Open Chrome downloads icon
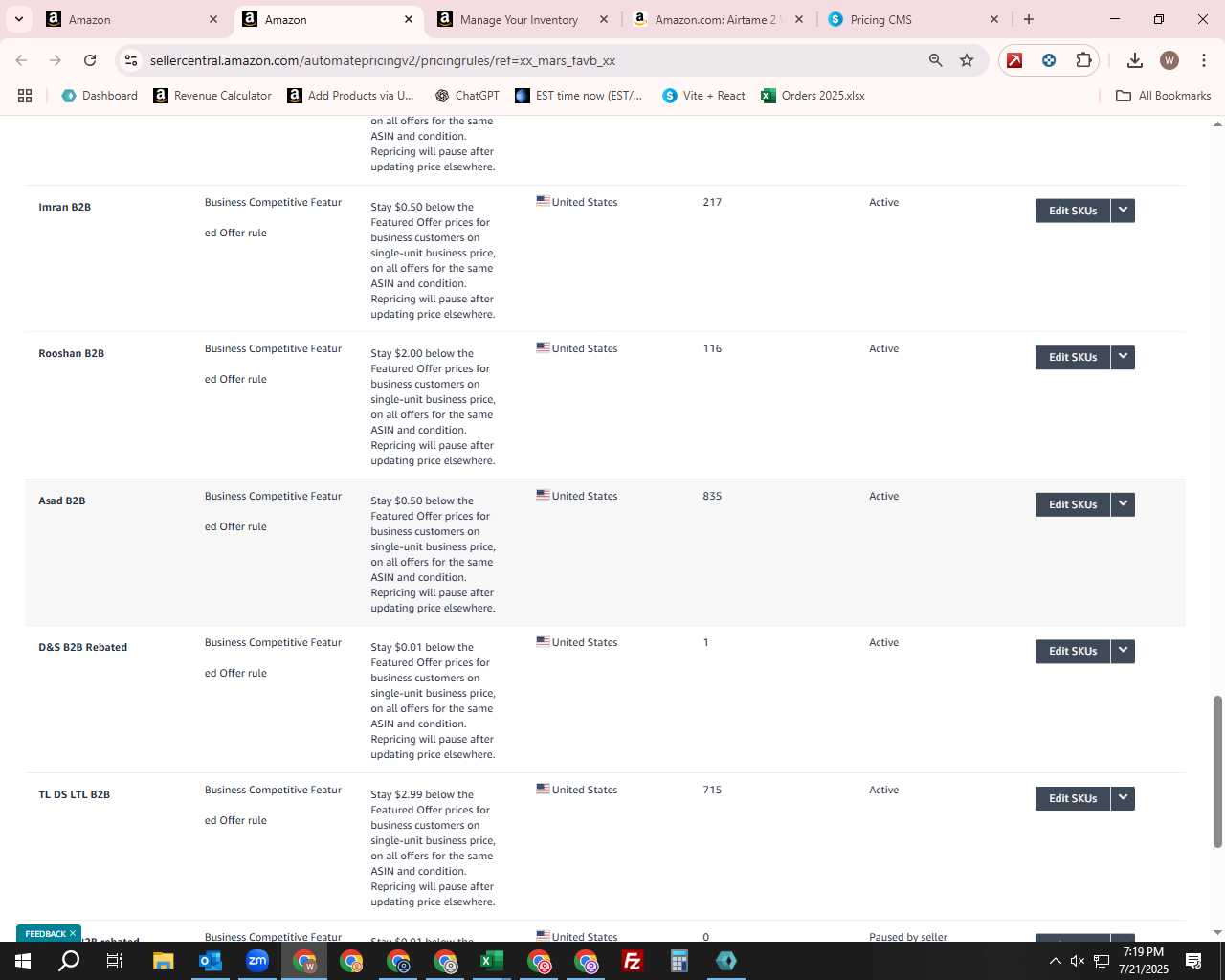 pyautogui.click(x=1135, y=60)
